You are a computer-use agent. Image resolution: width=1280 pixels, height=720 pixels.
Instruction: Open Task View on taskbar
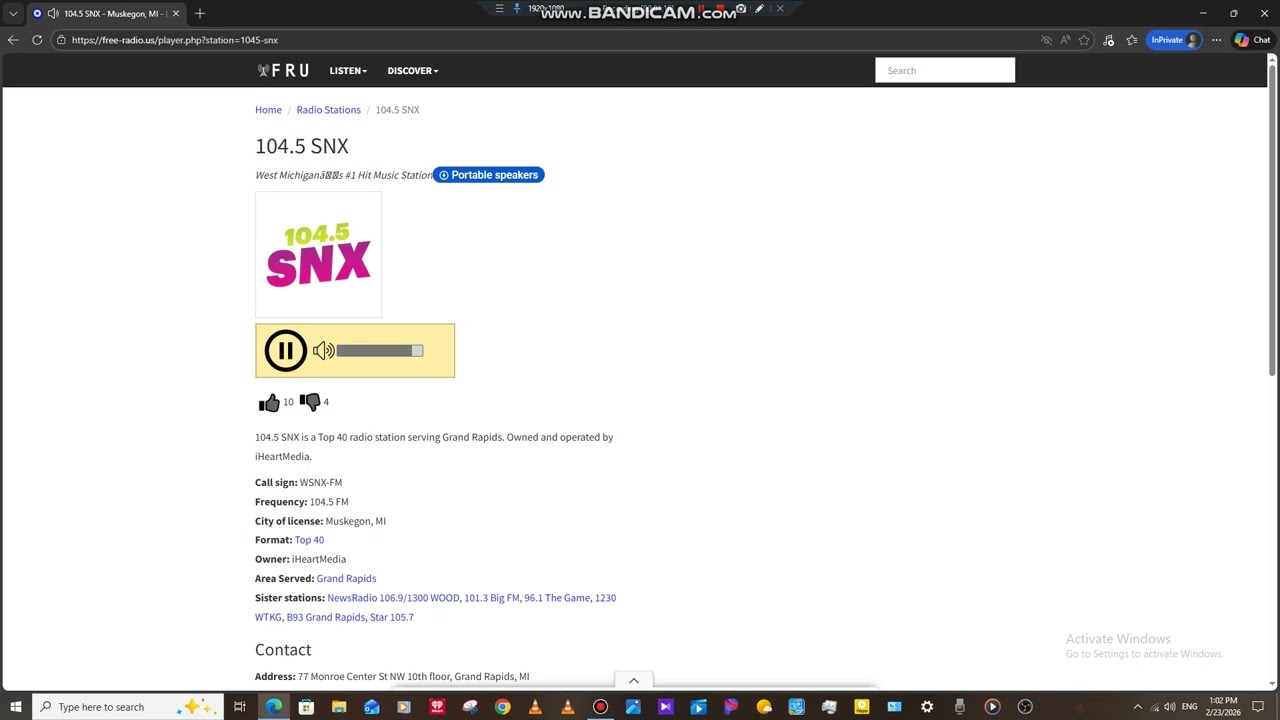pos(240,707)
